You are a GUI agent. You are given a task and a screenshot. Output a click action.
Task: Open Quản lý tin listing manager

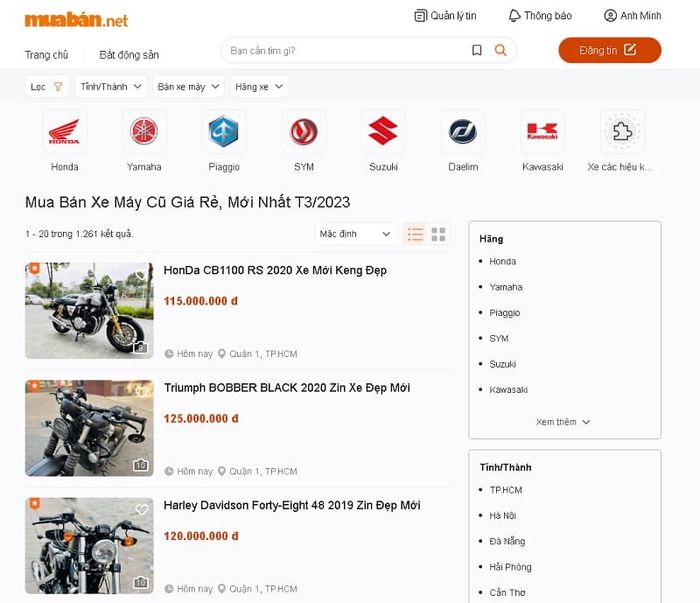pyautogui.click(x=445, y=16)
